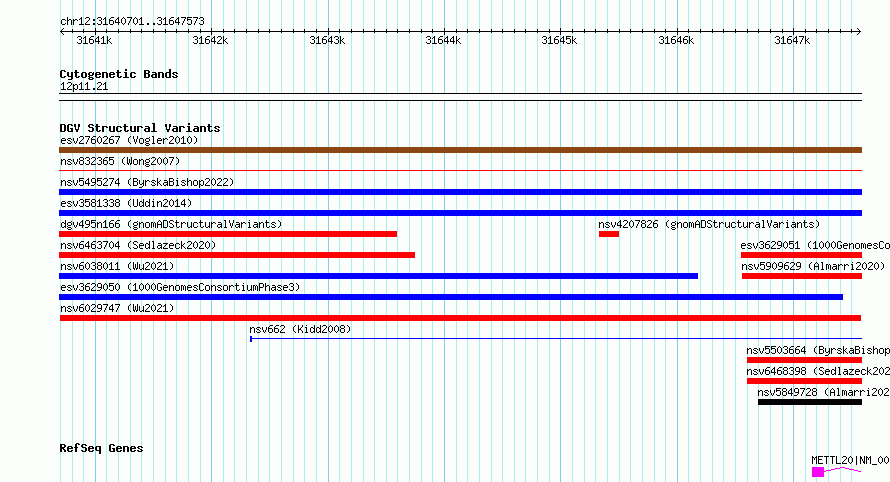Click the 31645k ruler tick label
Viewport: 890px width, 482px height.
point(559,40)
